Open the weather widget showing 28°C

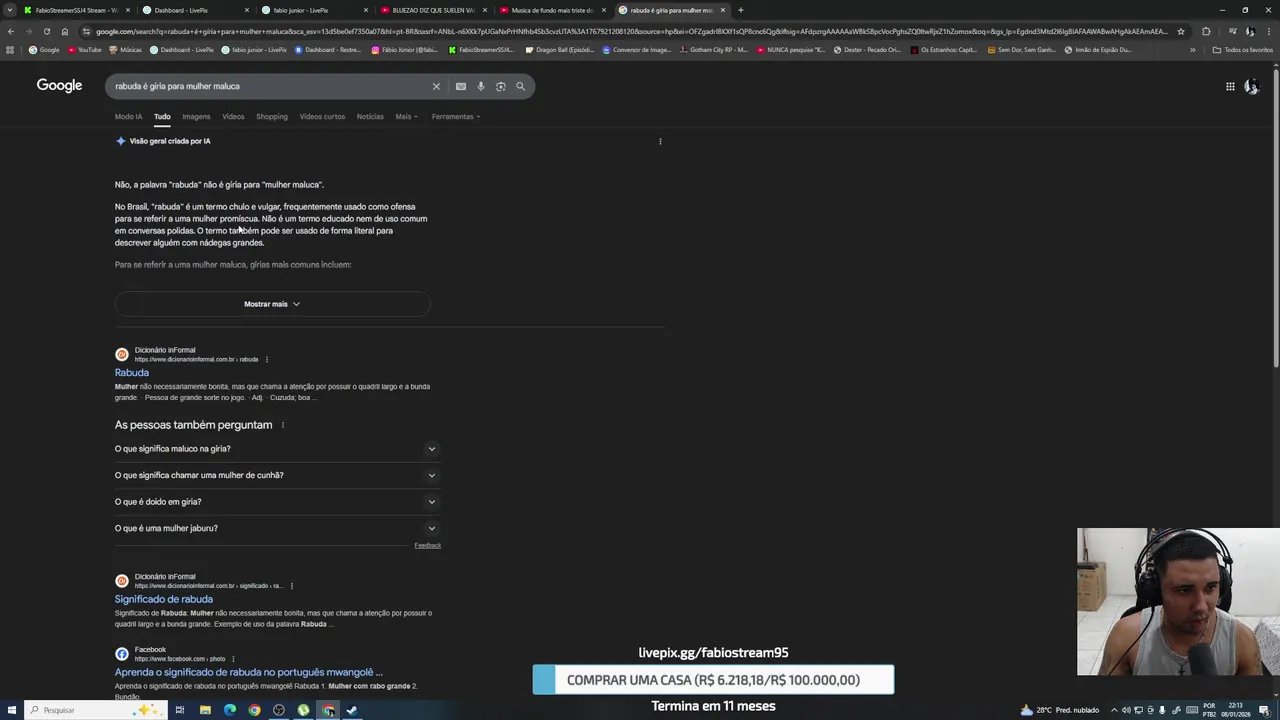tap(1059, 710)
